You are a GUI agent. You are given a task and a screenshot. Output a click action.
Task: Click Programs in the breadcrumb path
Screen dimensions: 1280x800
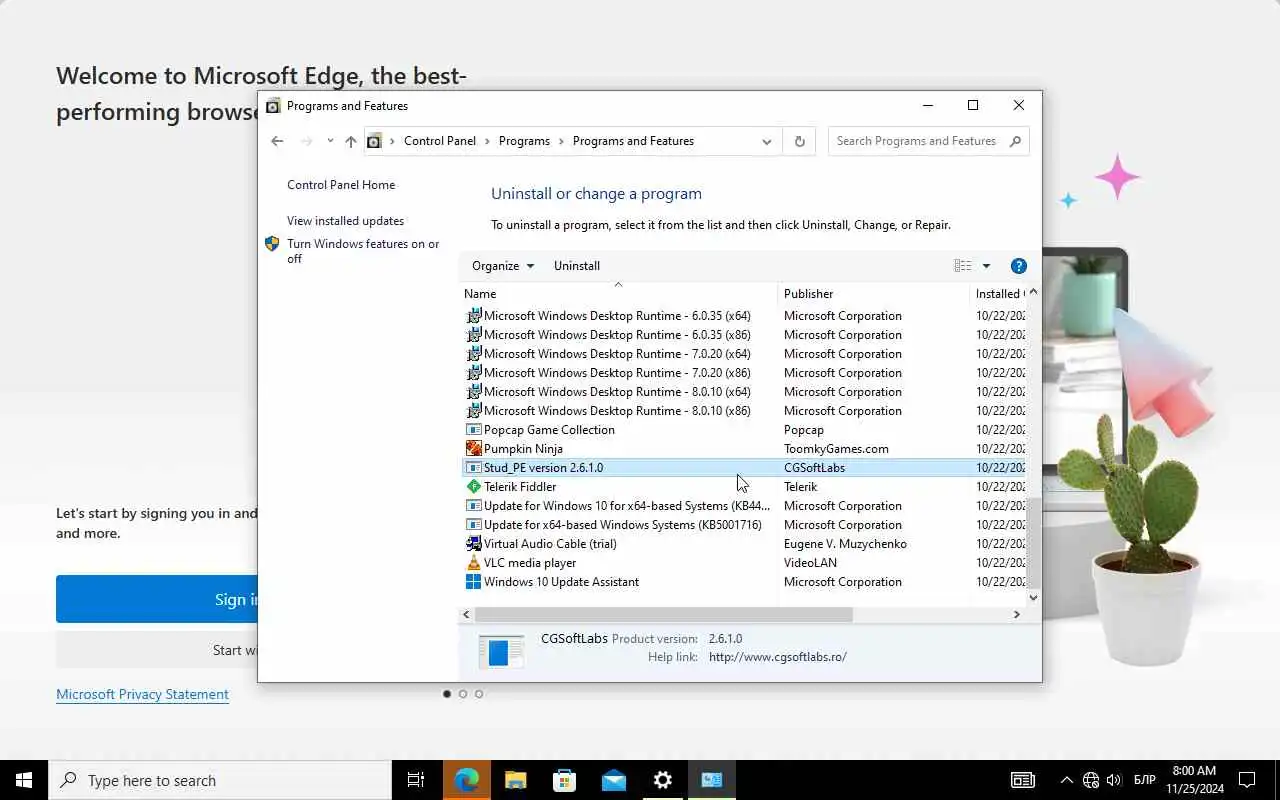pyautogui.click(x=524, y=141)
